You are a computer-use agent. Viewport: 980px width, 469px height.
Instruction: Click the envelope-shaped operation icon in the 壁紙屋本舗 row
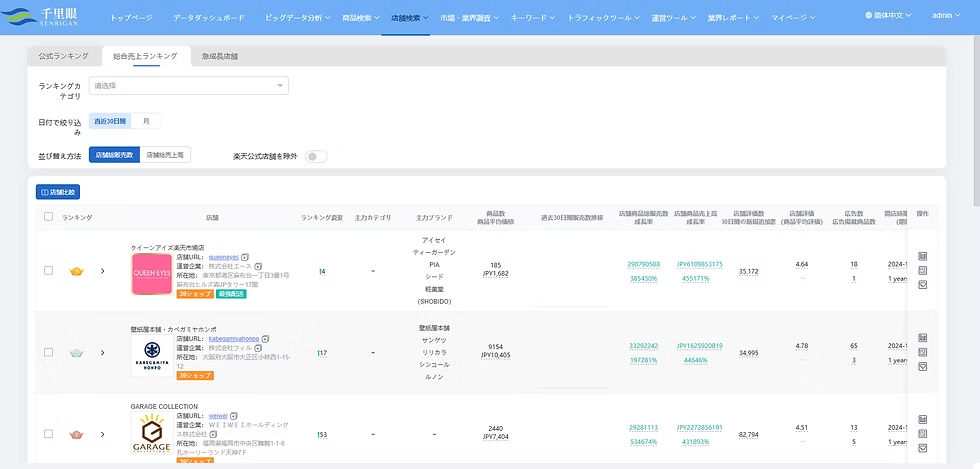922,366
